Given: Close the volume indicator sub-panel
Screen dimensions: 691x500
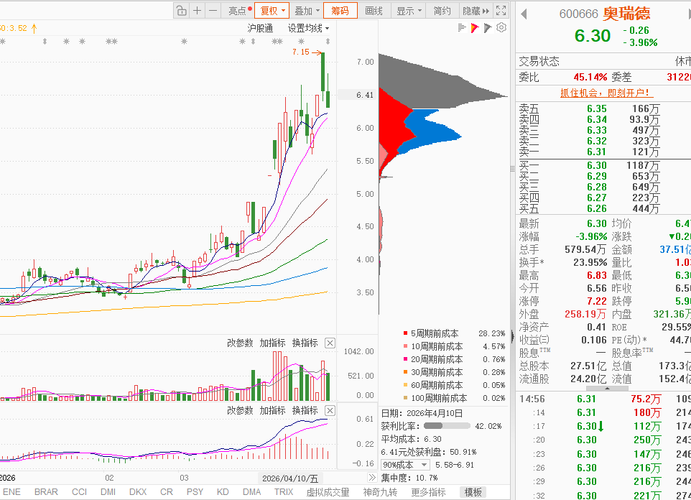Looking at the screenshot, I should [x=330, y=343].
